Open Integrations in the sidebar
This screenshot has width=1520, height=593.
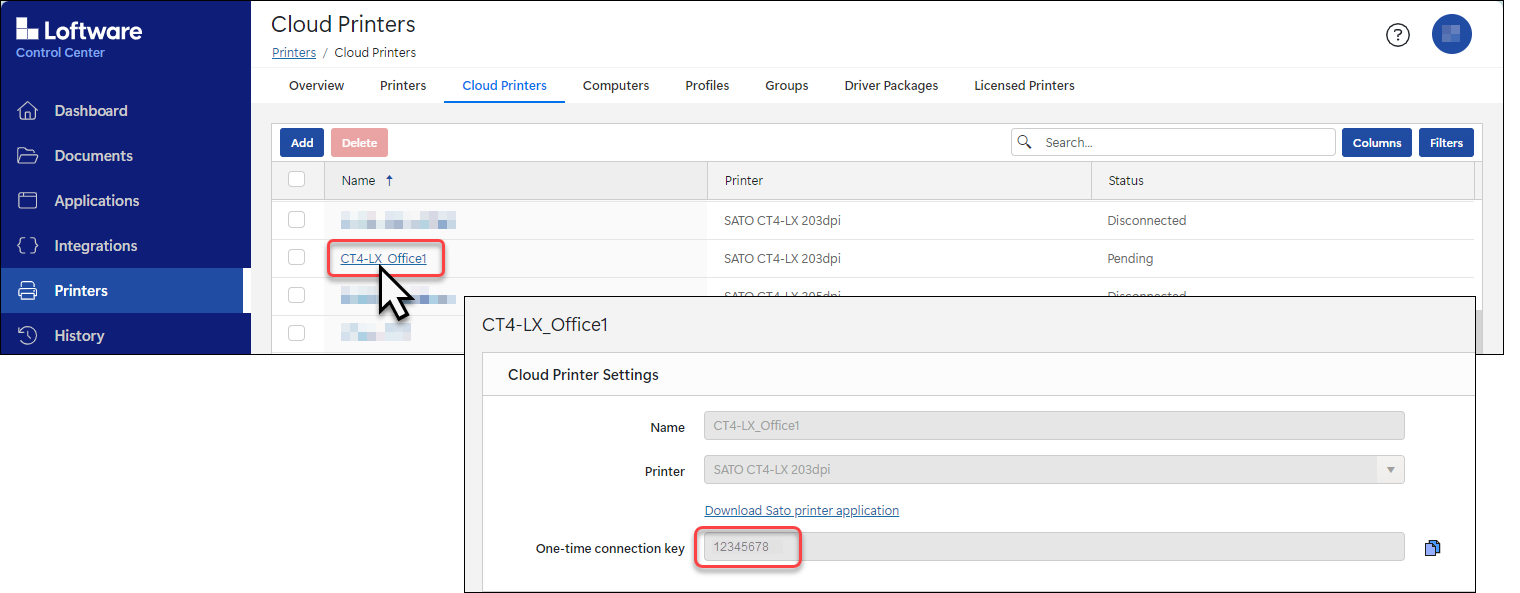96,246
